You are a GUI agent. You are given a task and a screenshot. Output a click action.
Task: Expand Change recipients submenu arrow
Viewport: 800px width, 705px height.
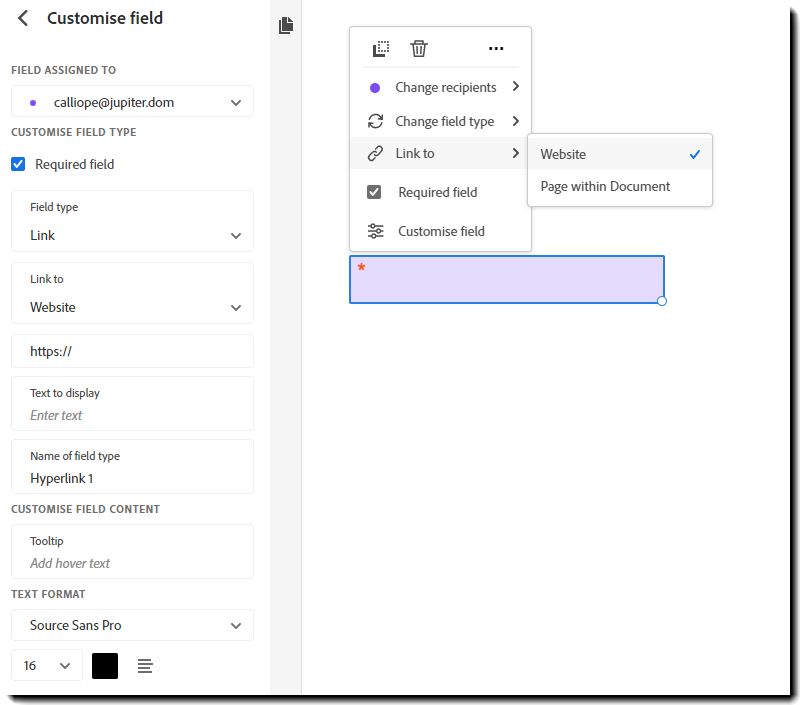coord(515,86)
